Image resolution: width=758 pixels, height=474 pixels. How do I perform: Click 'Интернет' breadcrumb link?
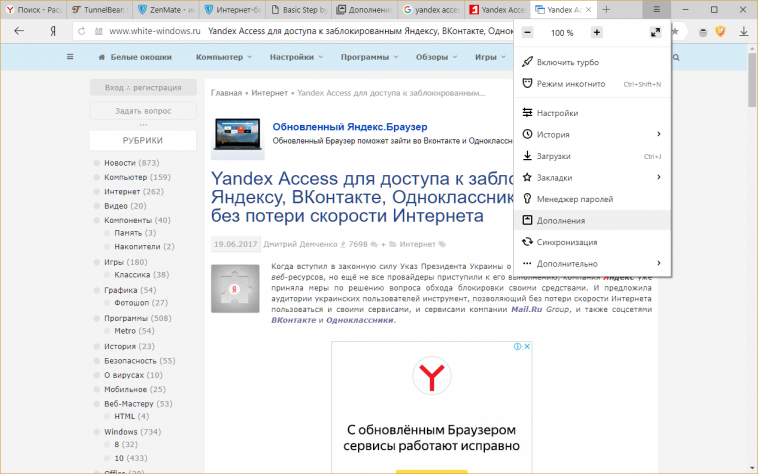[269, 93]
